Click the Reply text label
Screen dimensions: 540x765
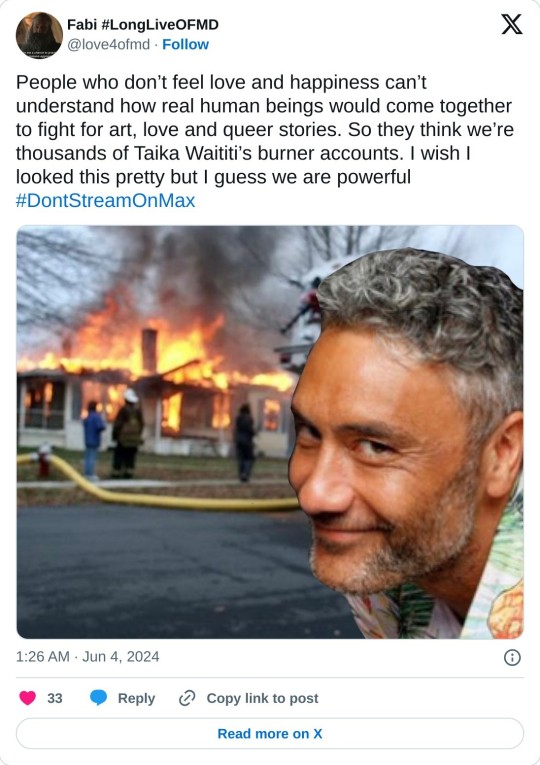tap(136, 698)
